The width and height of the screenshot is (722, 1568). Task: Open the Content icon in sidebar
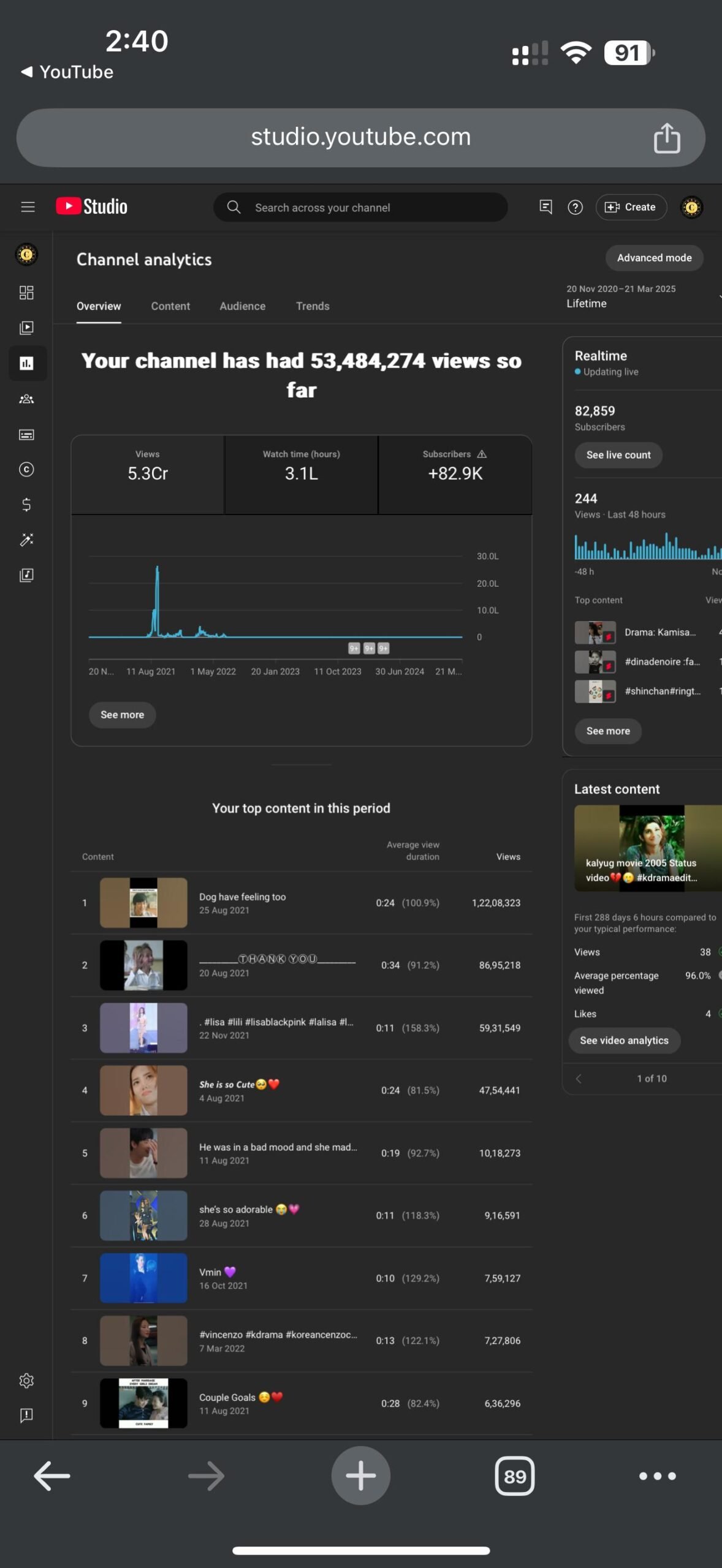(x=26, y=328)
